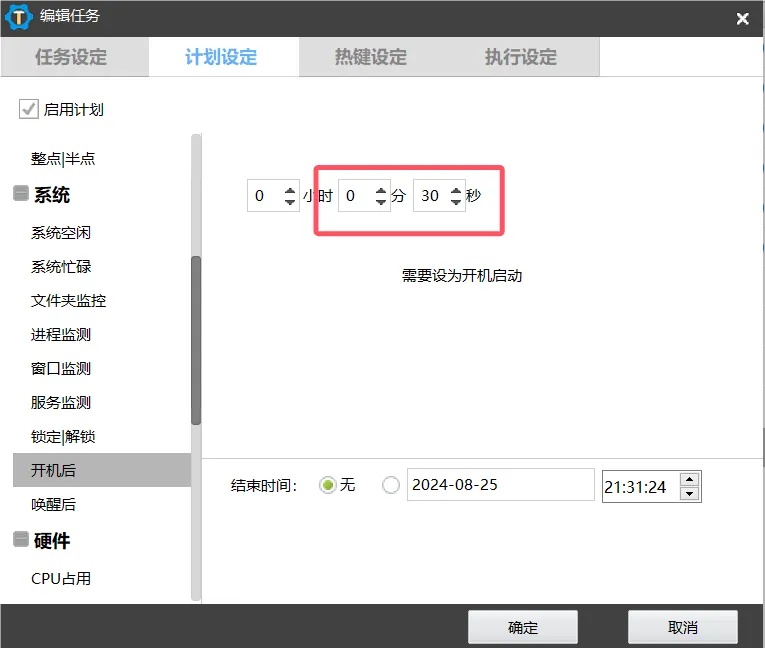Toggle the 启用计划 checkbox

tap(28, 109)
